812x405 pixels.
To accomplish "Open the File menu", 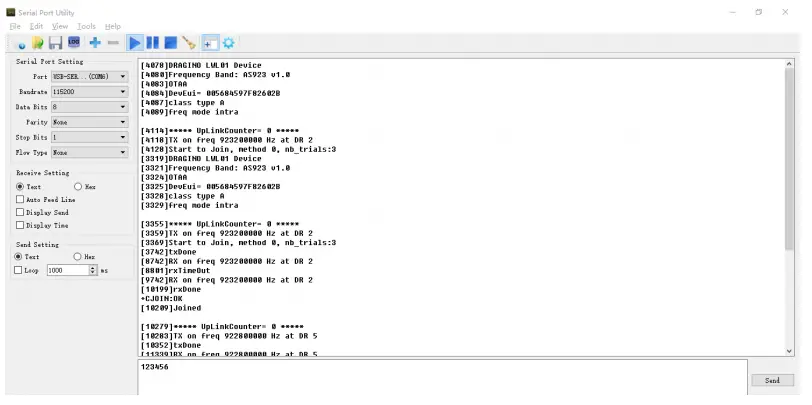I will tap(15, 26).
